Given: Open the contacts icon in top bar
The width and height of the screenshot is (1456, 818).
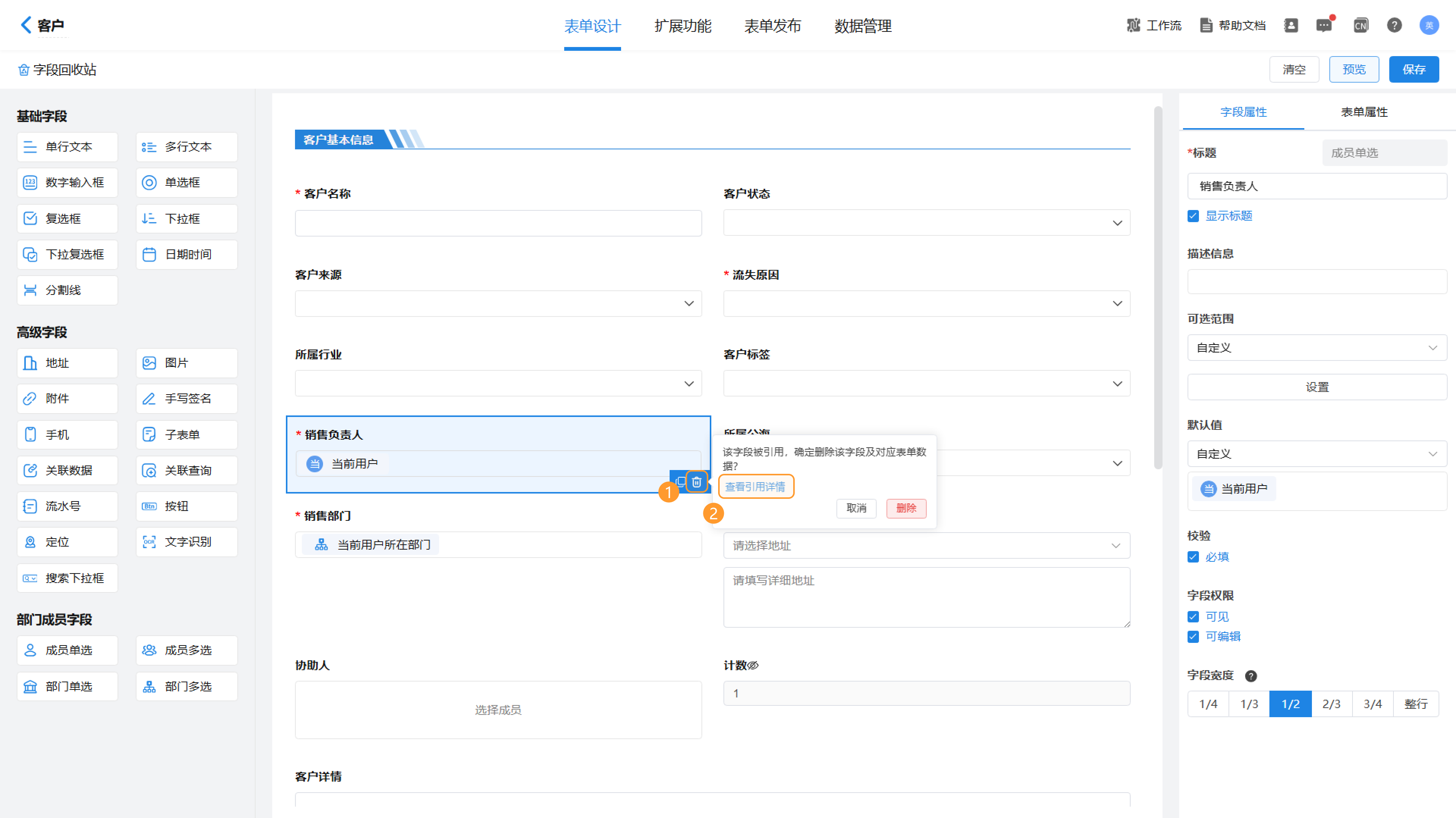Looking at the screenshot, I should [x=1291, y=25].
